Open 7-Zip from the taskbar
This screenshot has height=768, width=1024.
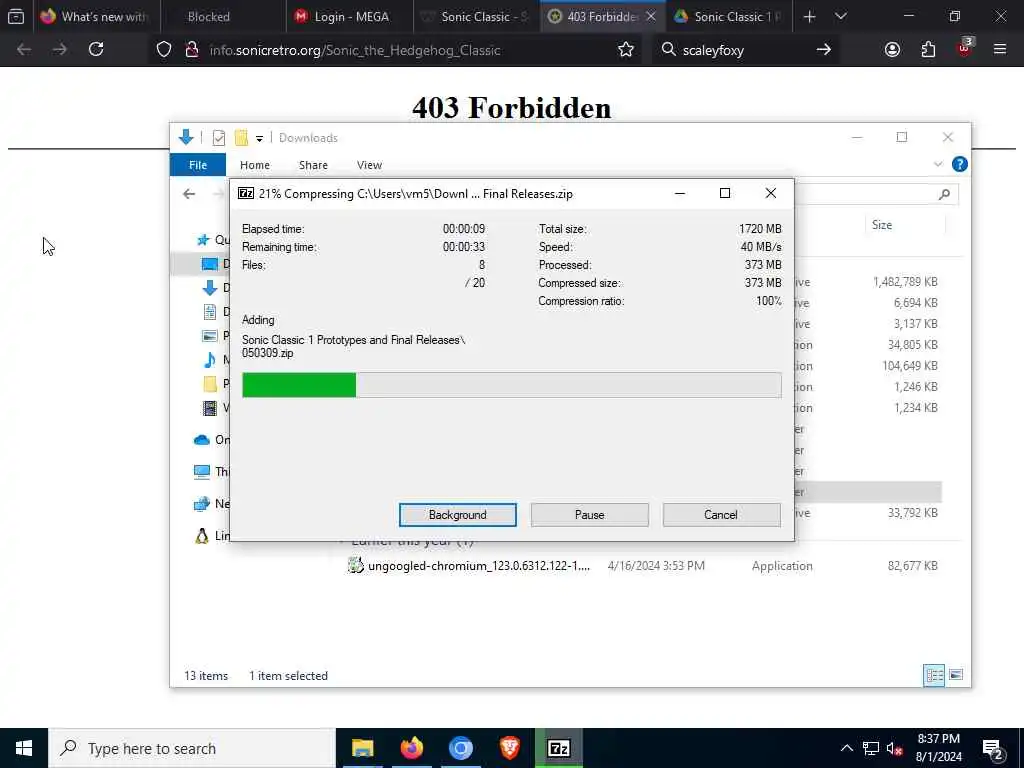[559, 748]
